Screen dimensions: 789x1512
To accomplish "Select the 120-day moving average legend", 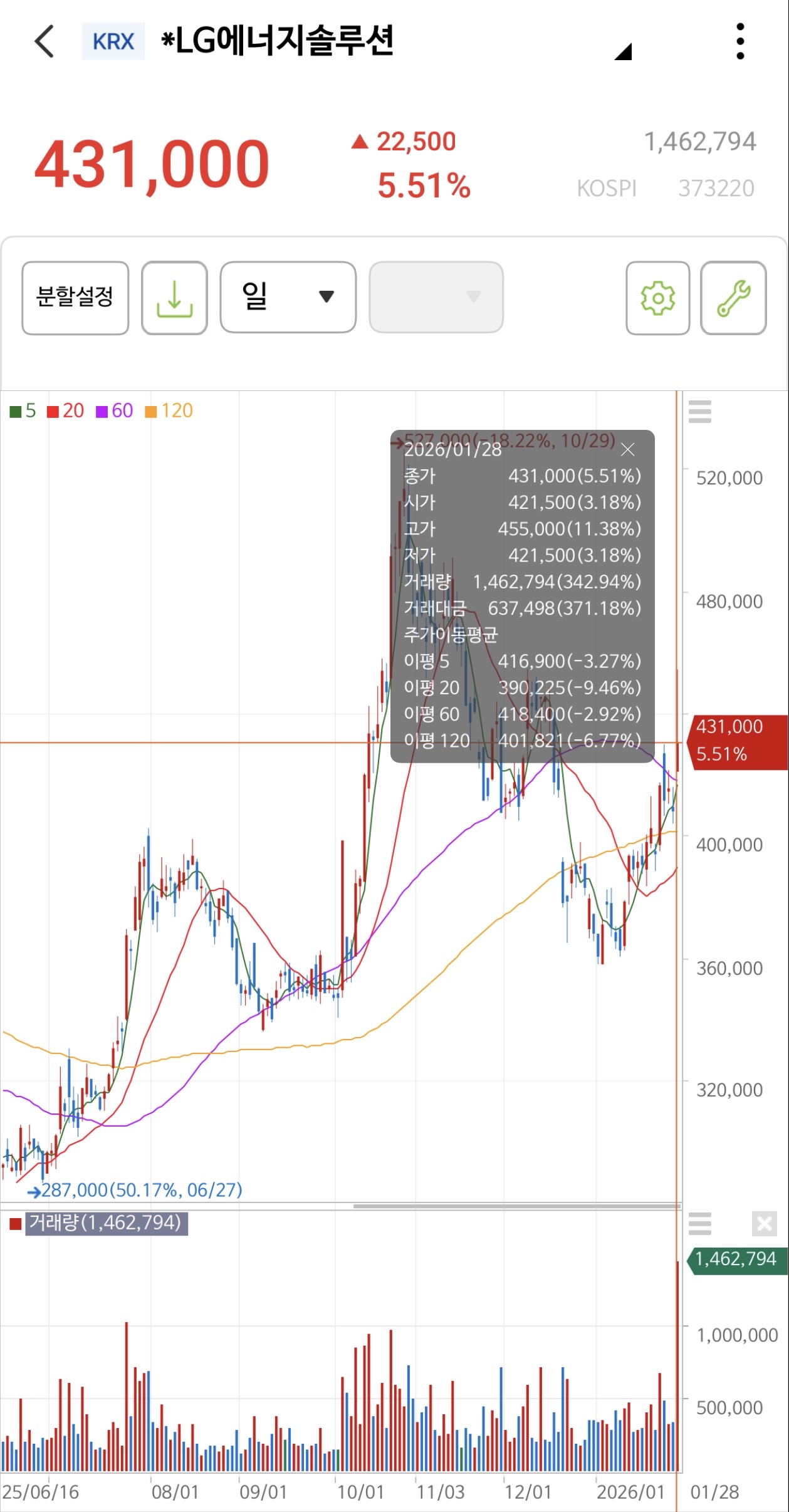I will (x=169, y=410).
